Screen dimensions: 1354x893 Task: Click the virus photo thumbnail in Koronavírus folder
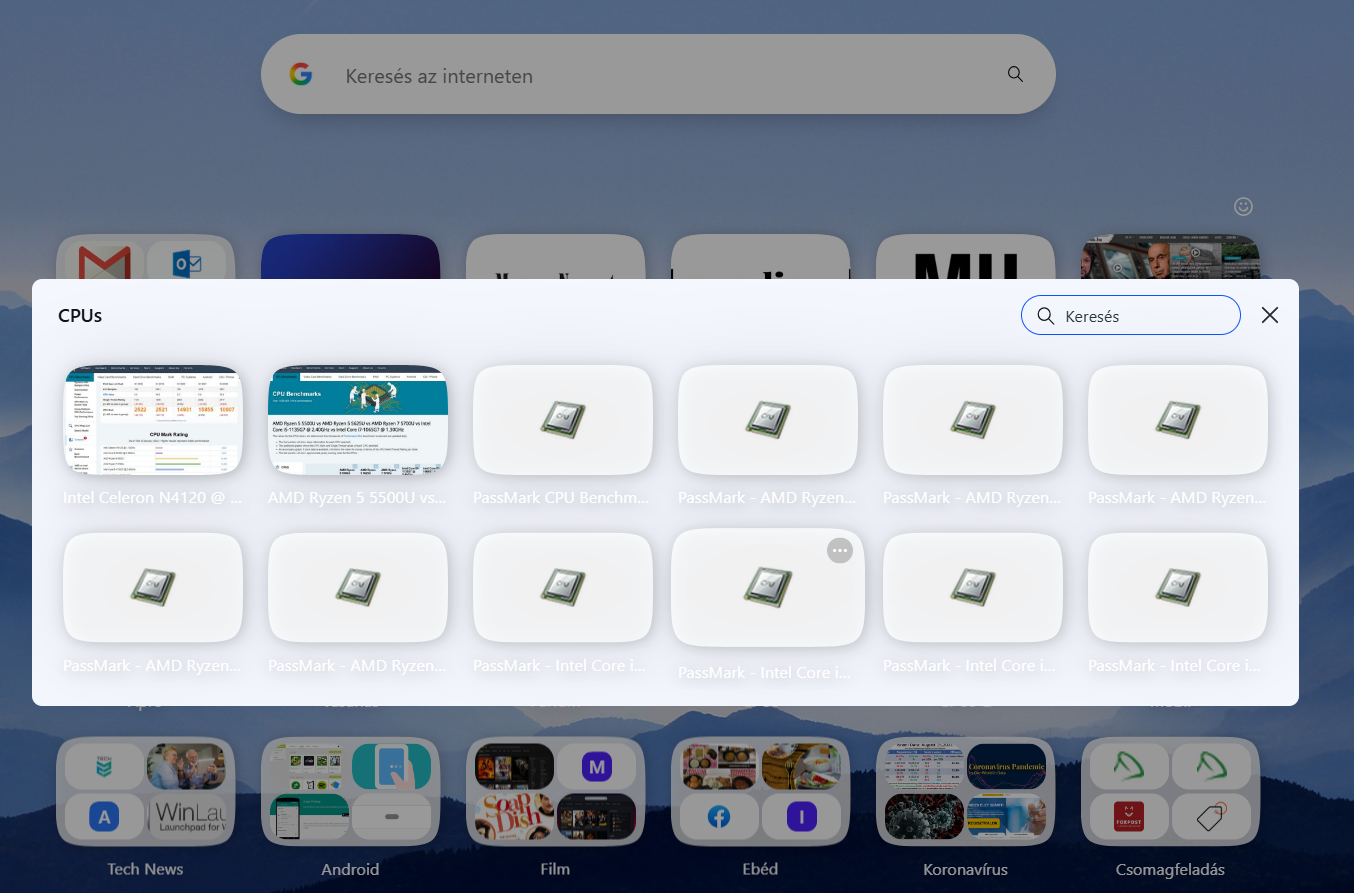924,817
